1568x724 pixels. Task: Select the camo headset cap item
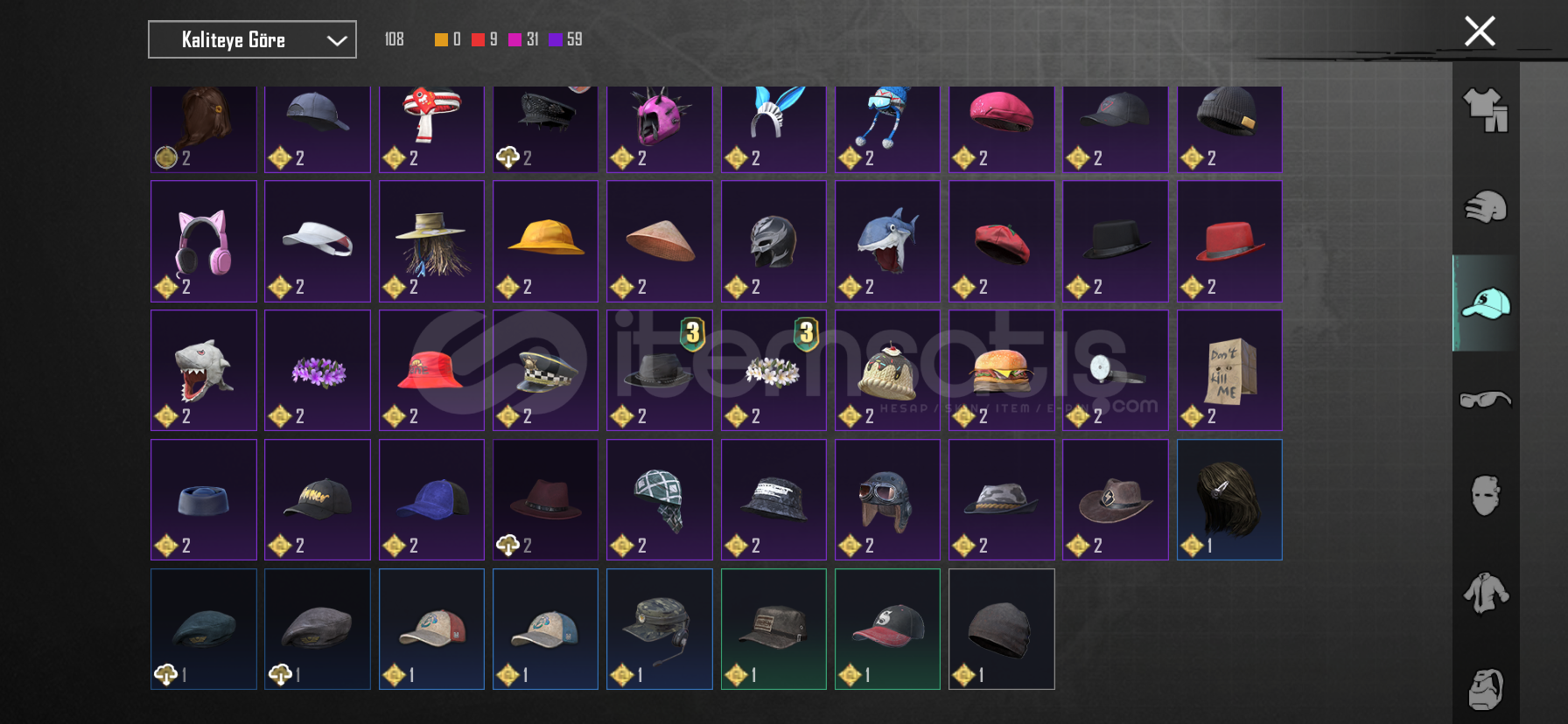(660, 630)
